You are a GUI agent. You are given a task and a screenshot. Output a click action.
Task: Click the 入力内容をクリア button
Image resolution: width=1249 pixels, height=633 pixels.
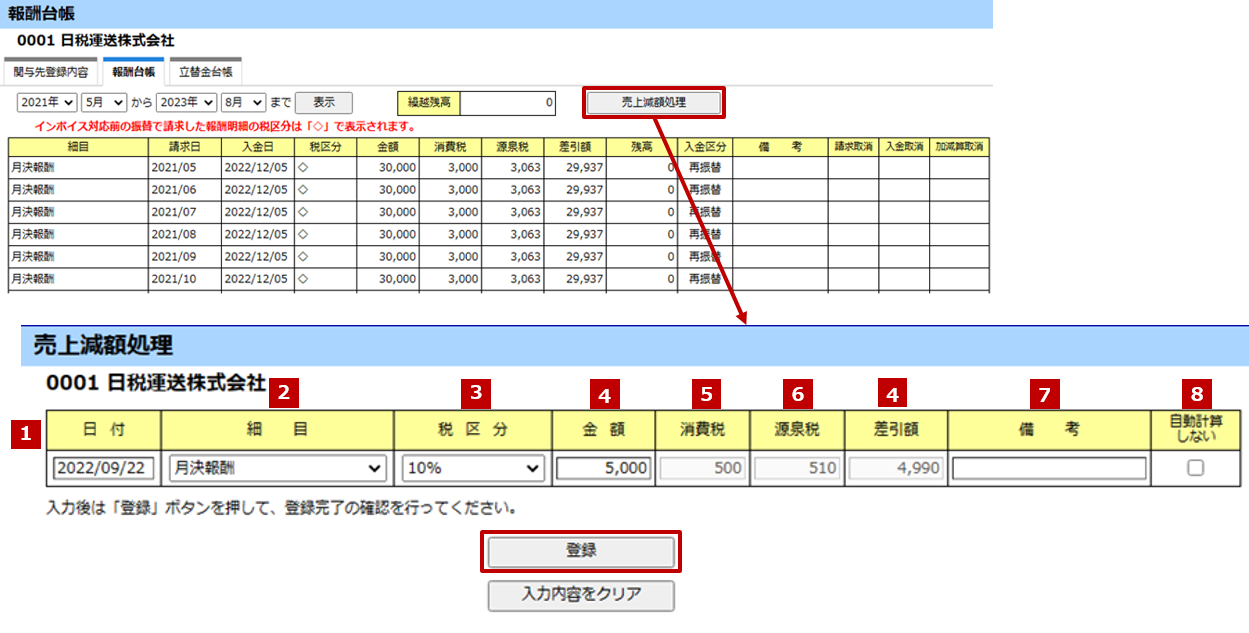(581, 595)
